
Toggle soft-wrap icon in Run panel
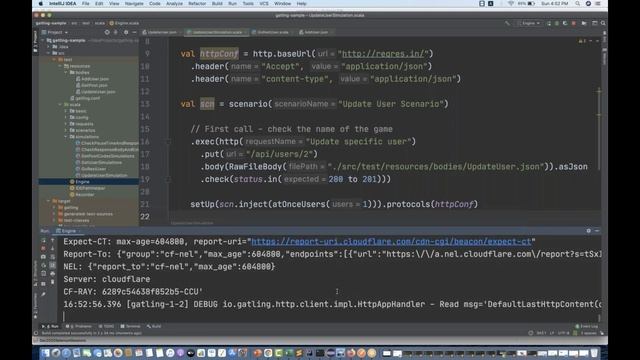tap(53, 257)
